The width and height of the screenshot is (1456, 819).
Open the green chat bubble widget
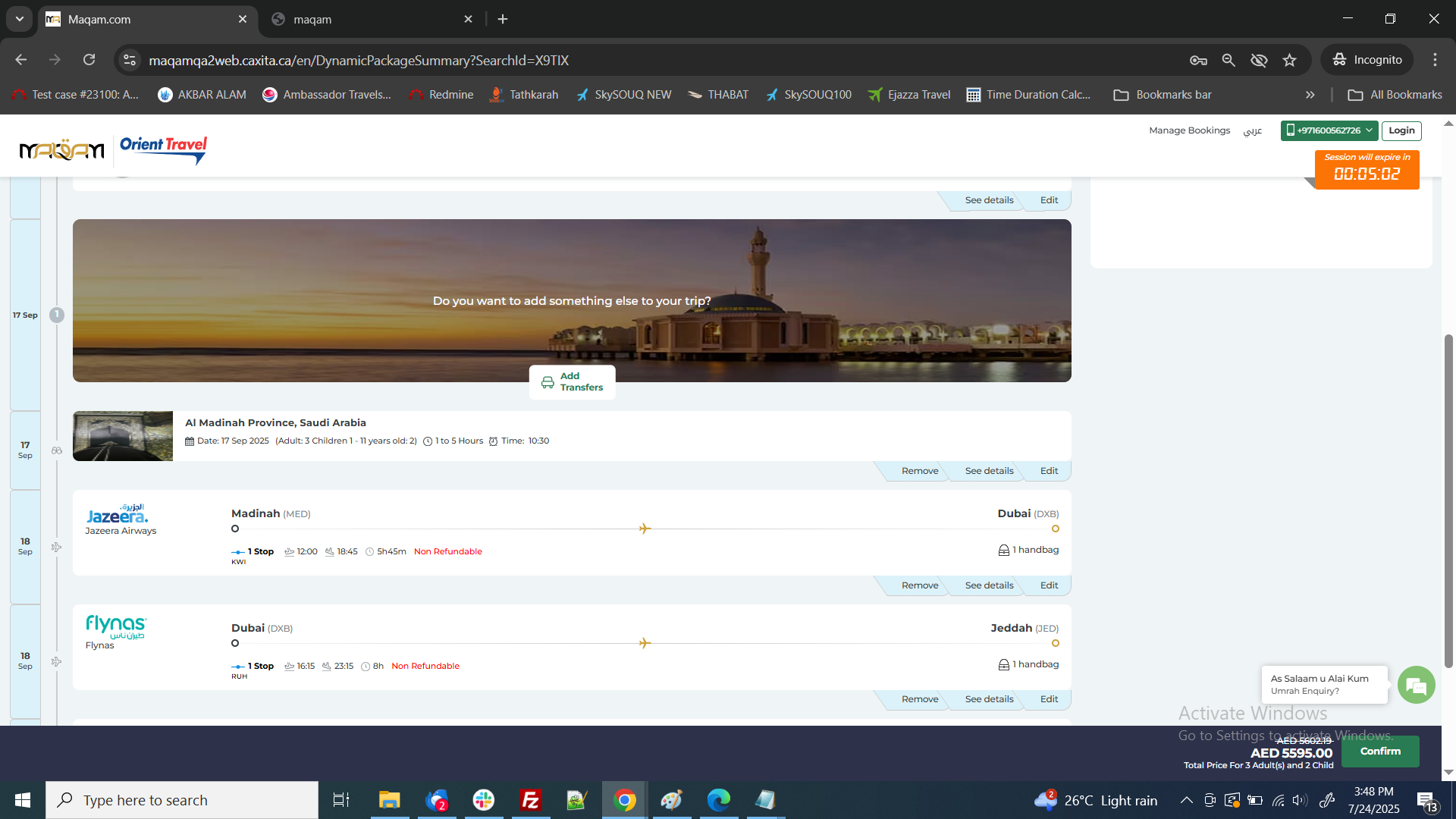click(x=1416, y=686)
